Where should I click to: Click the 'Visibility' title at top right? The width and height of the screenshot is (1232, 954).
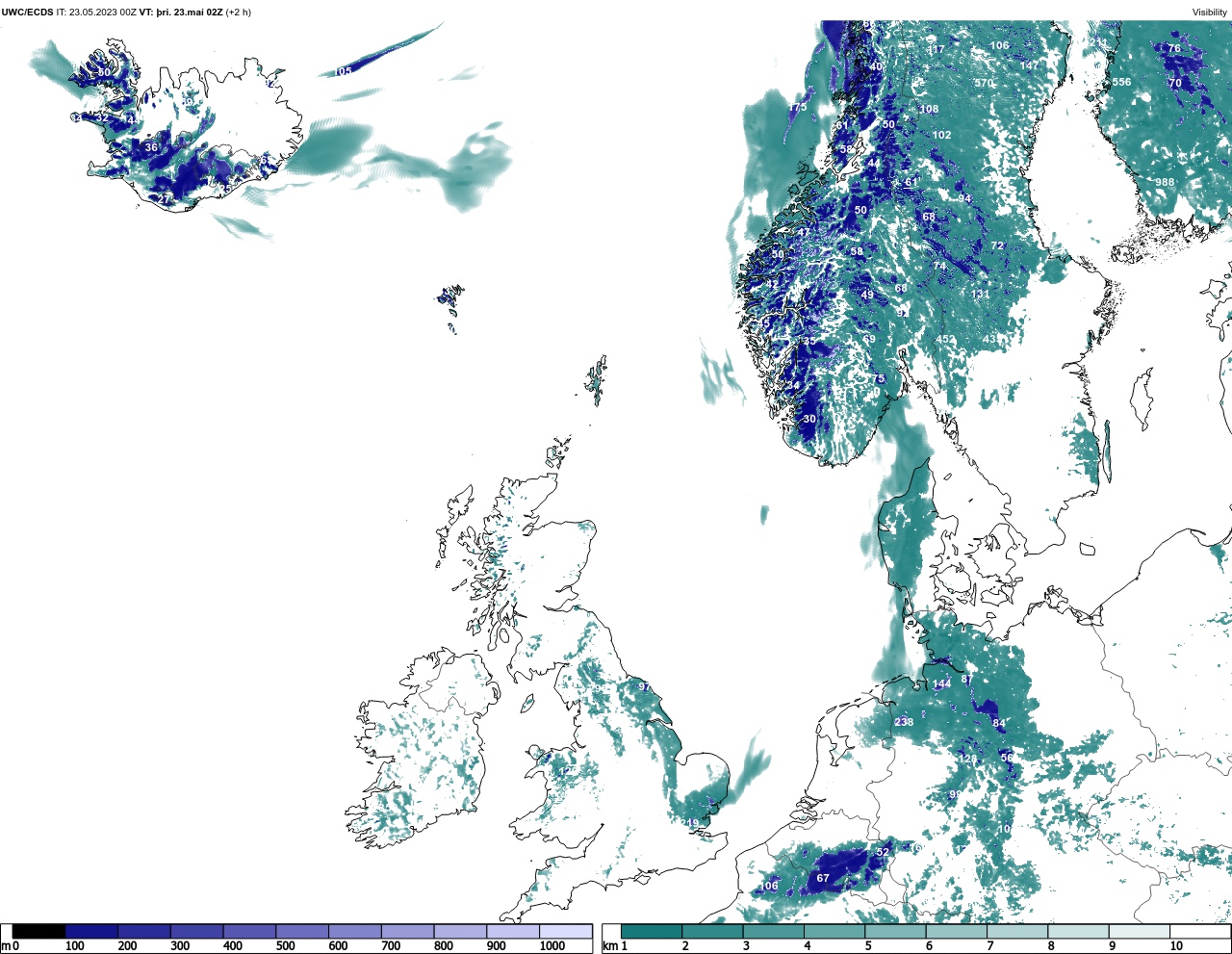1210,13
